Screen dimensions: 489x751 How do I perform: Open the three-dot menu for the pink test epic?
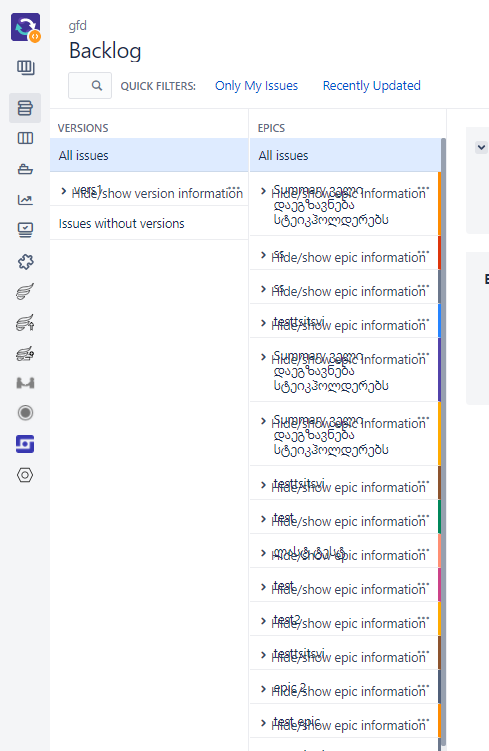tap(423, 584)
